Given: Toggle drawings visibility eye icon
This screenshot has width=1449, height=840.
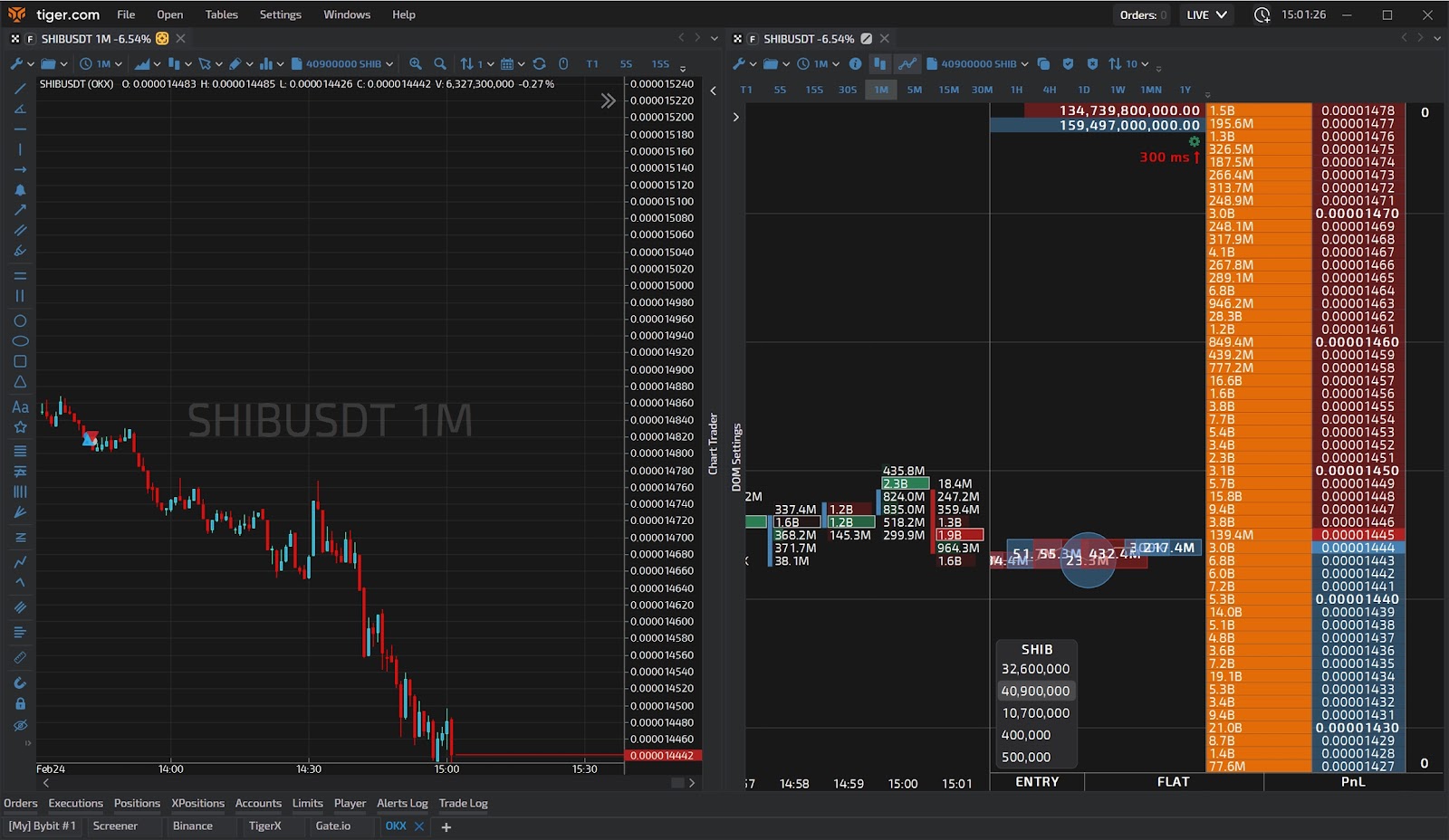Looking at the screenshot, I should point(20,725).
